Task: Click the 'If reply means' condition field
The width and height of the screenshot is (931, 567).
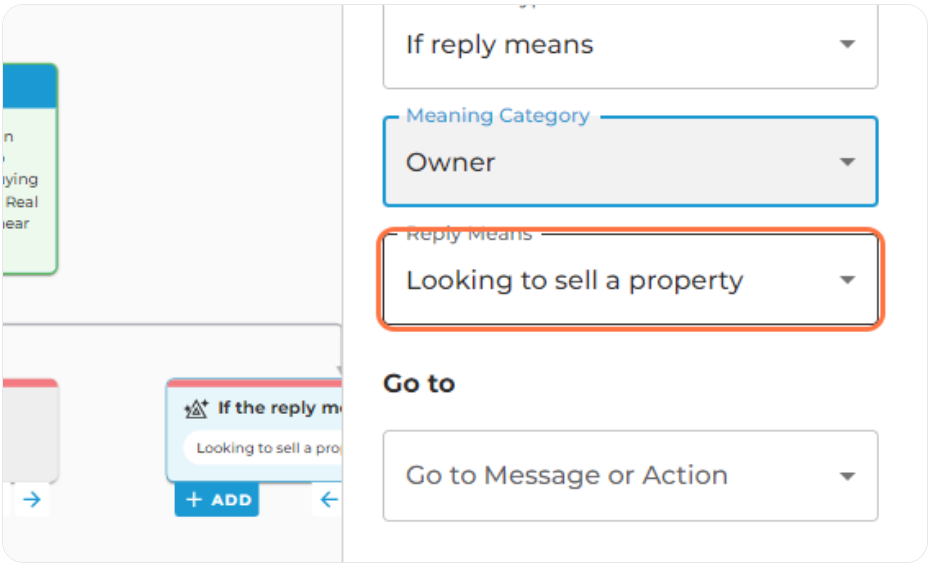Action: click(x=630, y=45)
